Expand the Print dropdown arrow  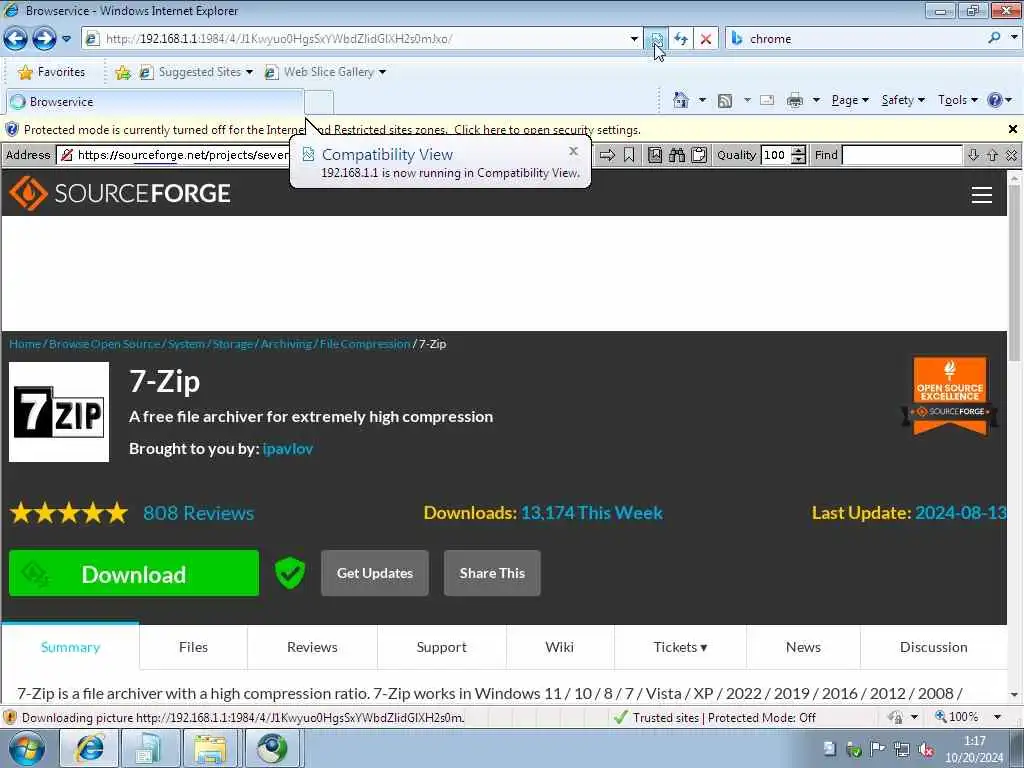816,100
